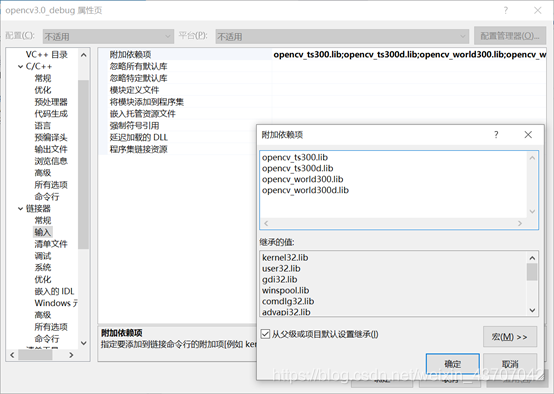554x394 pixels.
Task: Click help icon in 附加依赖项 dialog
Action: pos(496,134)
